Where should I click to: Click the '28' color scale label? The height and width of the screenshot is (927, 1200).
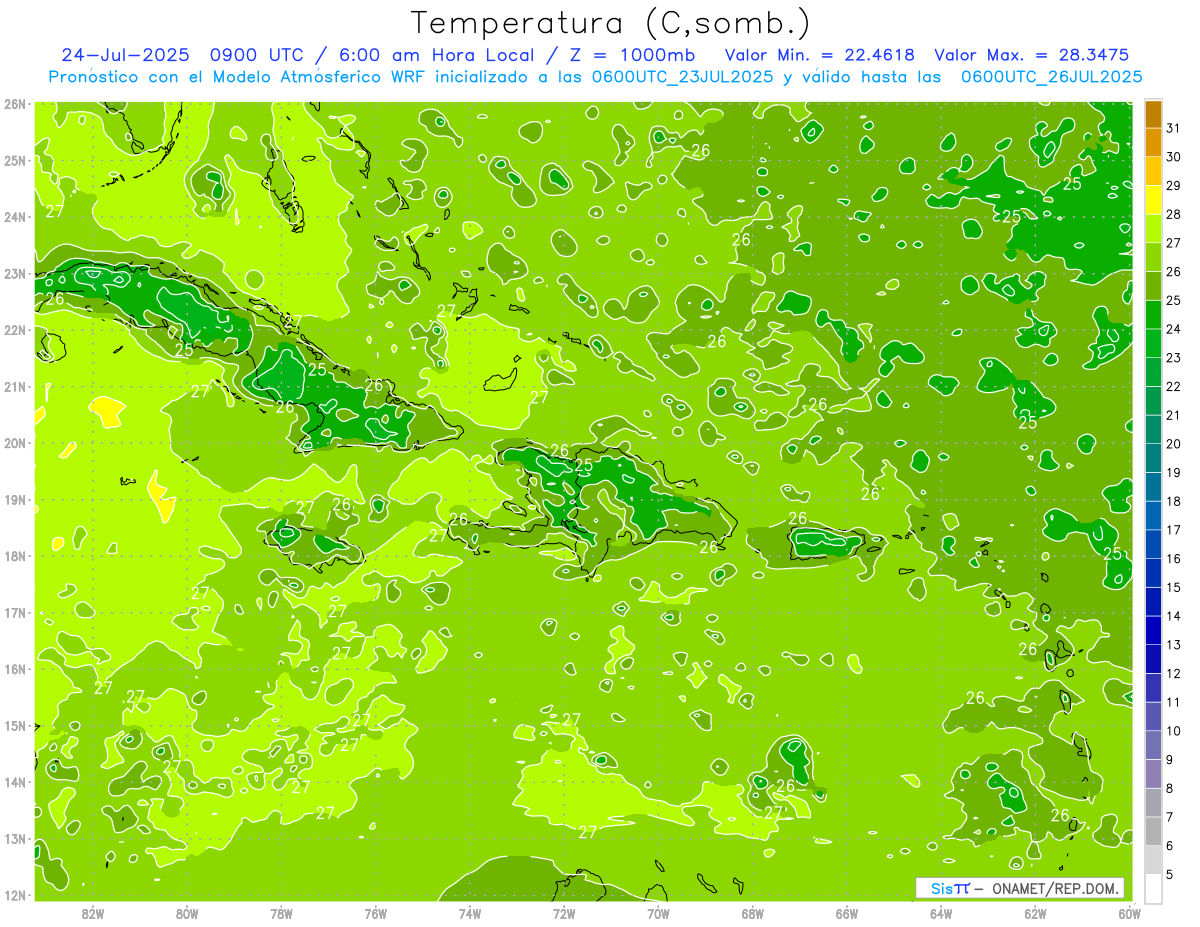pos(1174,214)
